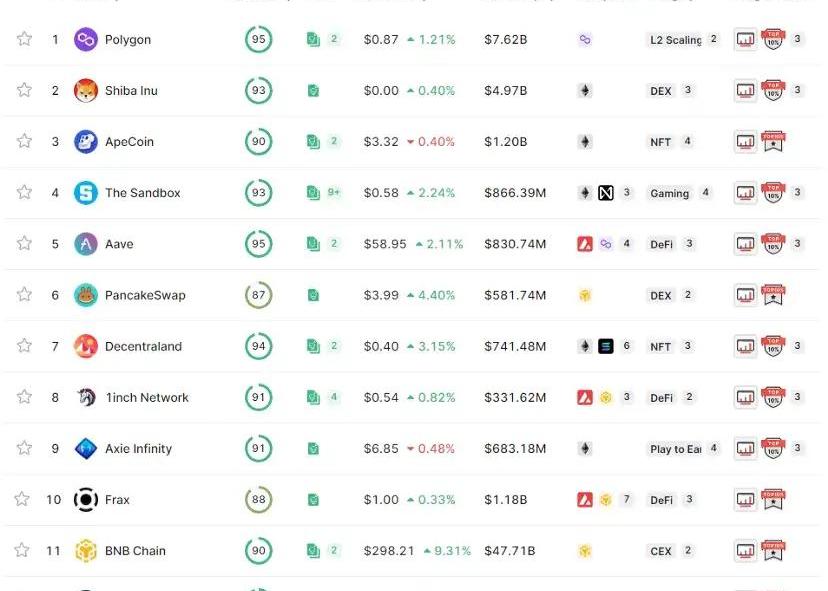Click the PancakeSwap bunny logo icon
Screen dimensions: 828x591
coord(86,295)
